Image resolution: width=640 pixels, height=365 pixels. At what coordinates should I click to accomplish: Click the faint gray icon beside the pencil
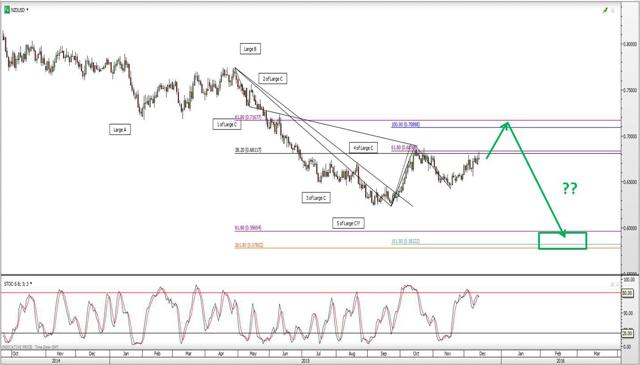click(613, 11)
